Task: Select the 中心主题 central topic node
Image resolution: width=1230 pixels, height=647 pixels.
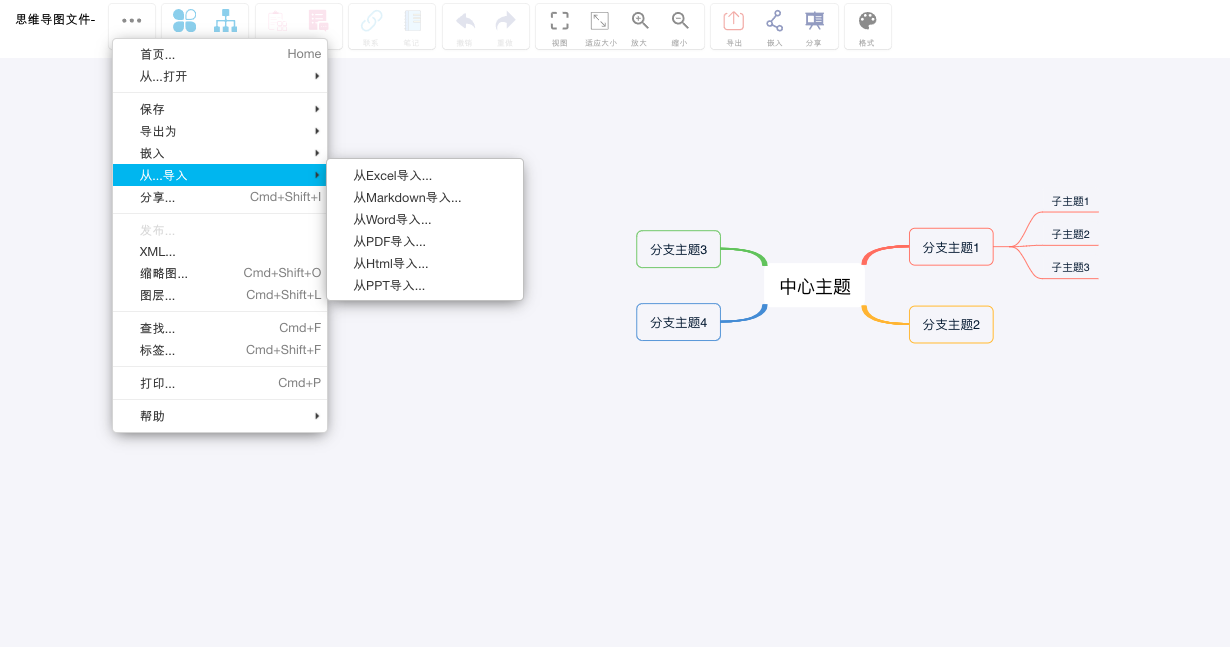Action: coord(814,285)
